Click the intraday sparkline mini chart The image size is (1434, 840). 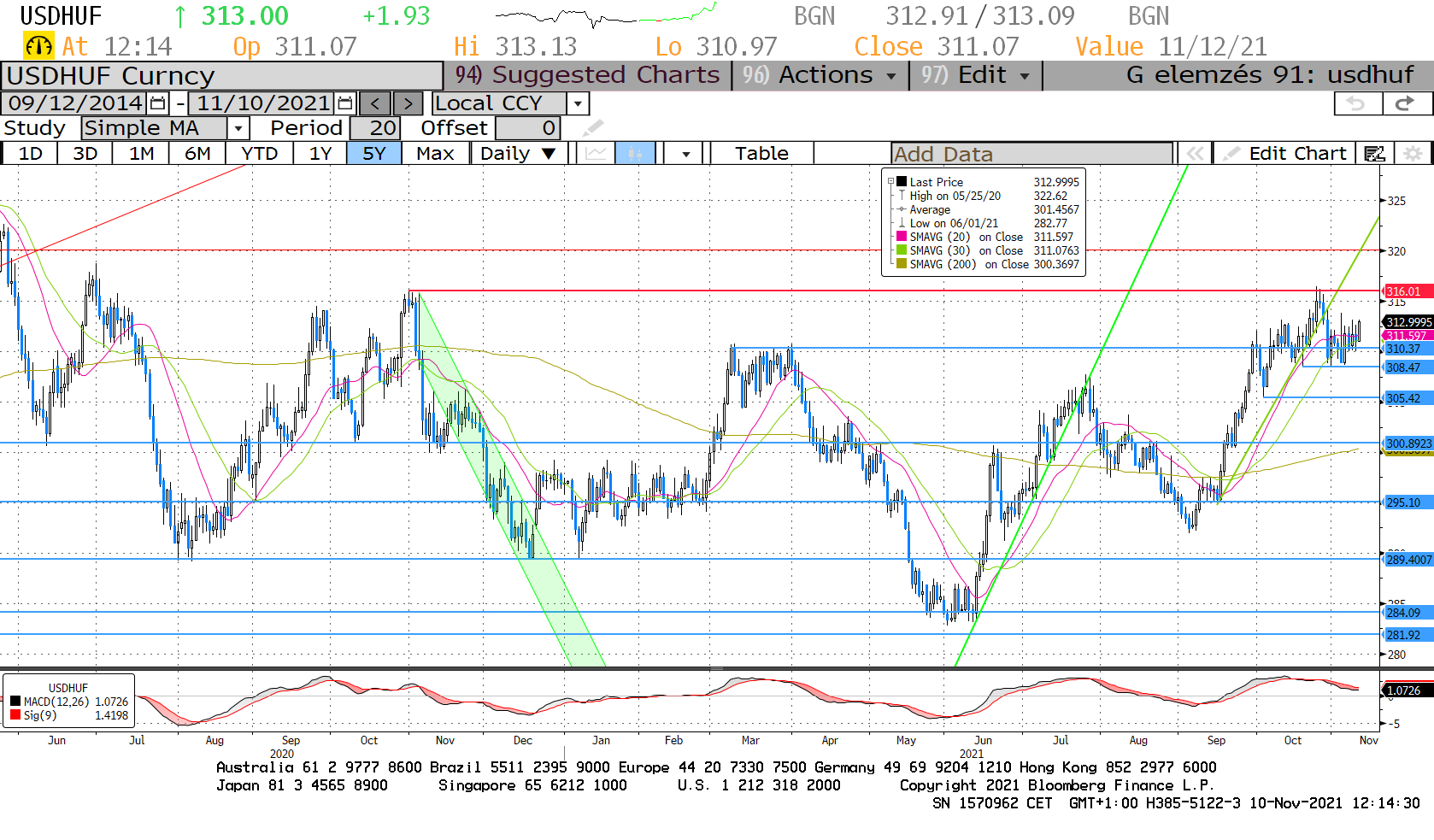pos(605,15)
